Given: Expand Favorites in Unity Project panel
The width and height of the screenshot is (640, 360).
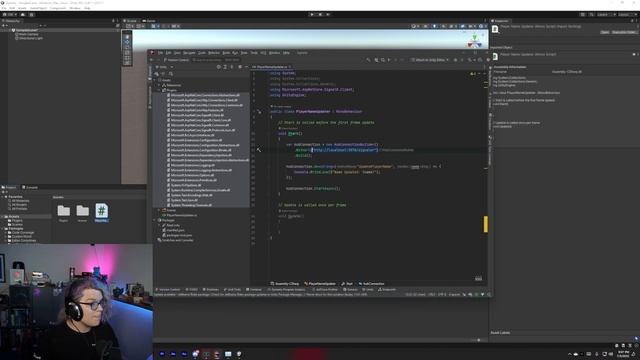Looking at the screenshot, I should point(3,197).
